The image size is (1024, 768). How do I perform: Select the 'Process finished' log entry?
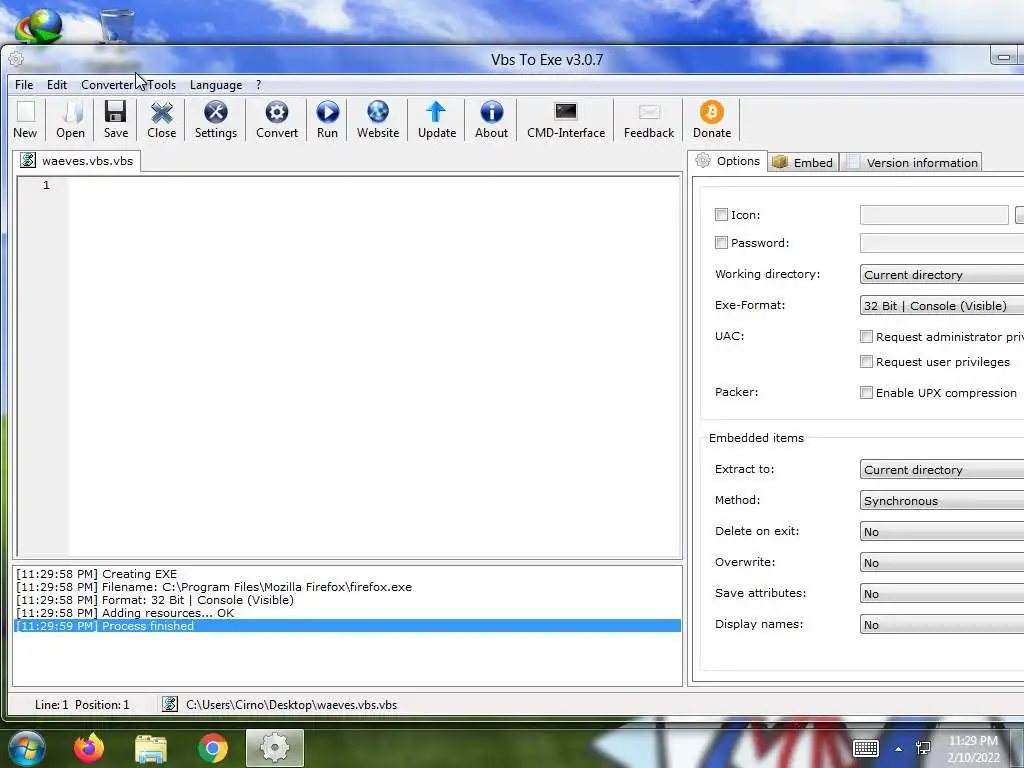tap(347, 626)
